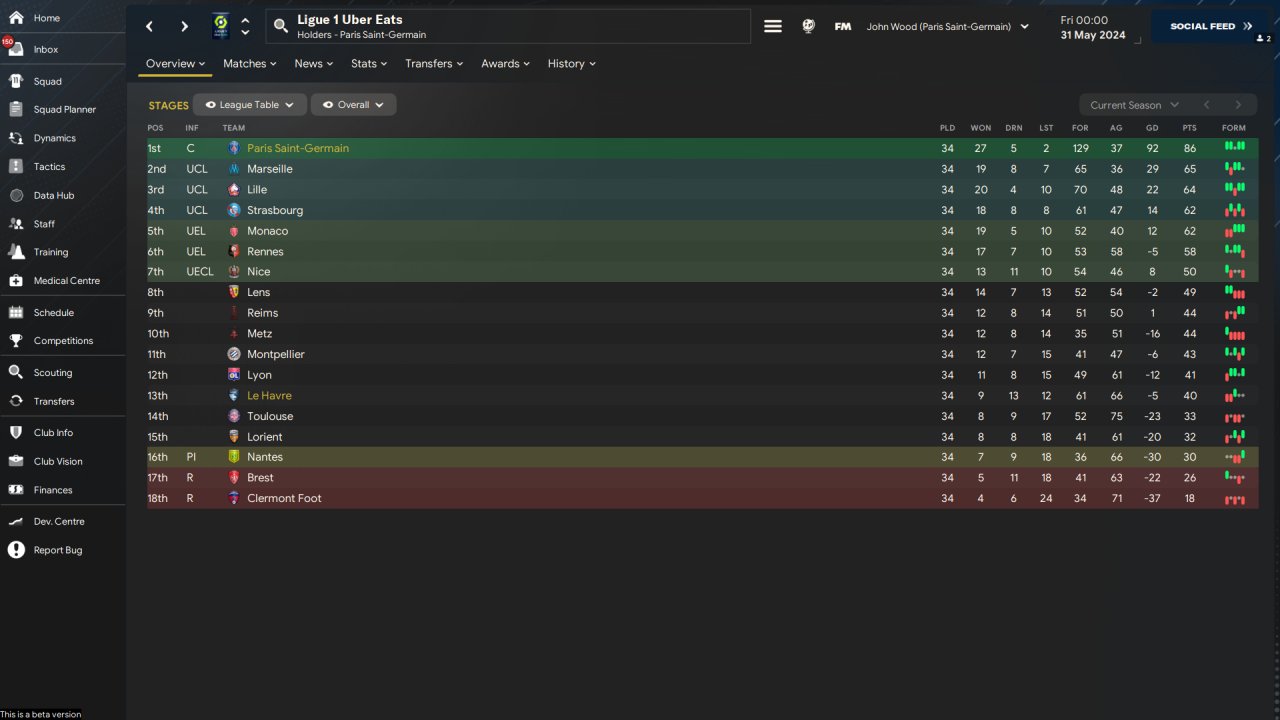Open the Finances sidebar icon
The width and height of the screenshot is (1280, 720).
click(16, 490)
